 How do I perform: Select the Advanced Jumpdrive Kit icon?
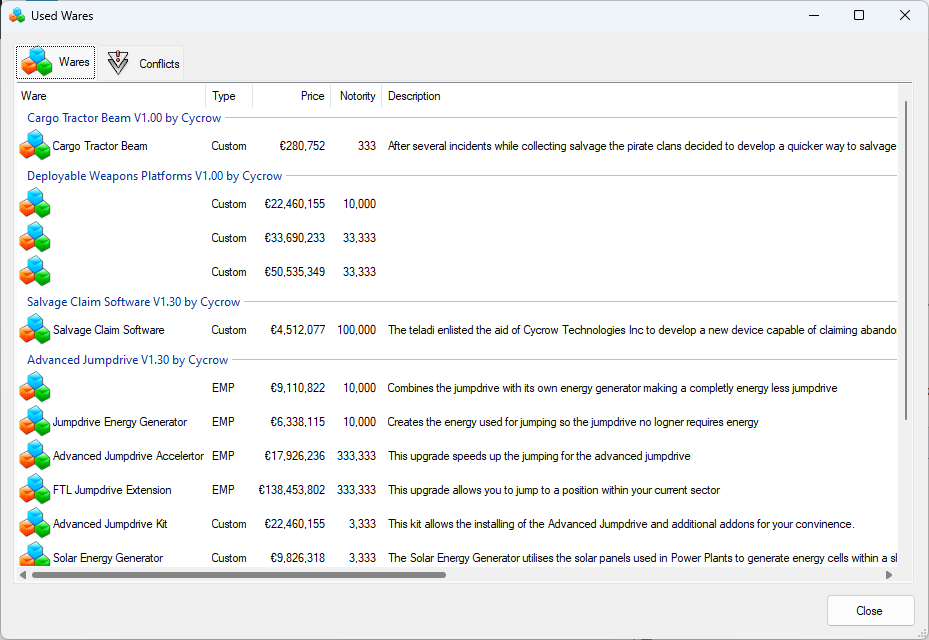point(35,524)
